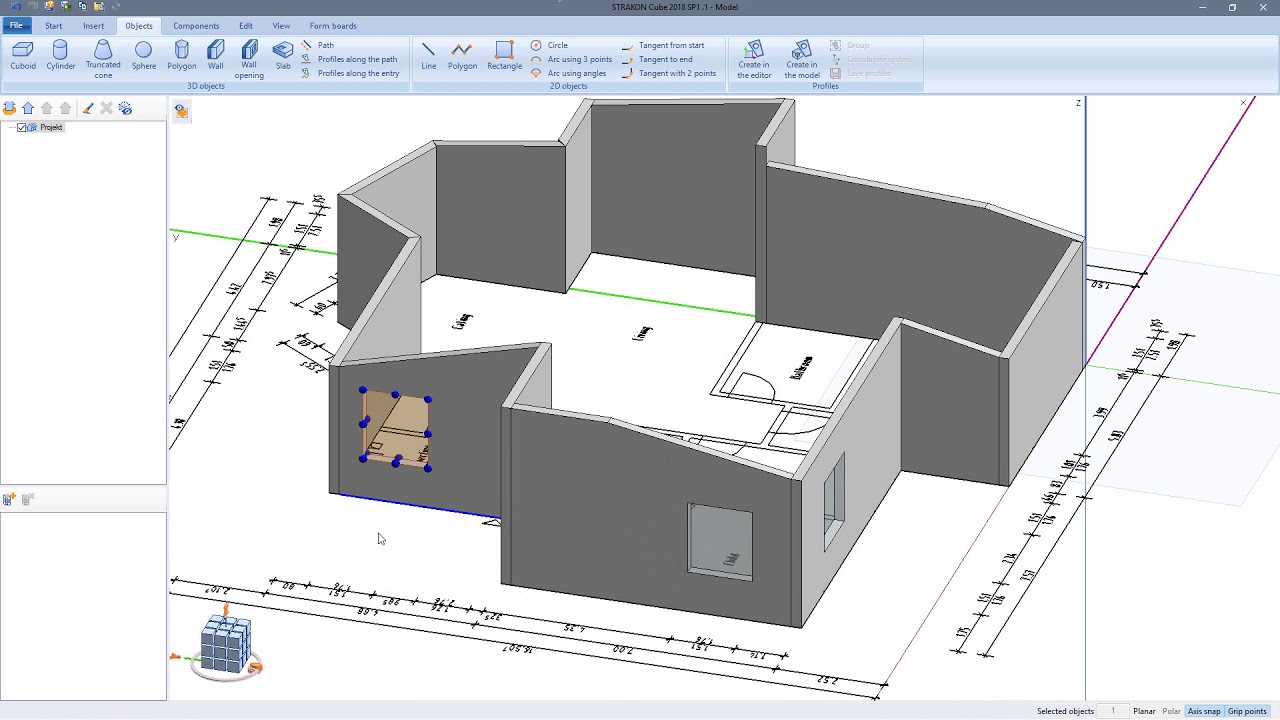The width and height of the screenshot is (1280, 720).
Task: Open the Edit ribbon tab
Action: [x=246, y=25]
